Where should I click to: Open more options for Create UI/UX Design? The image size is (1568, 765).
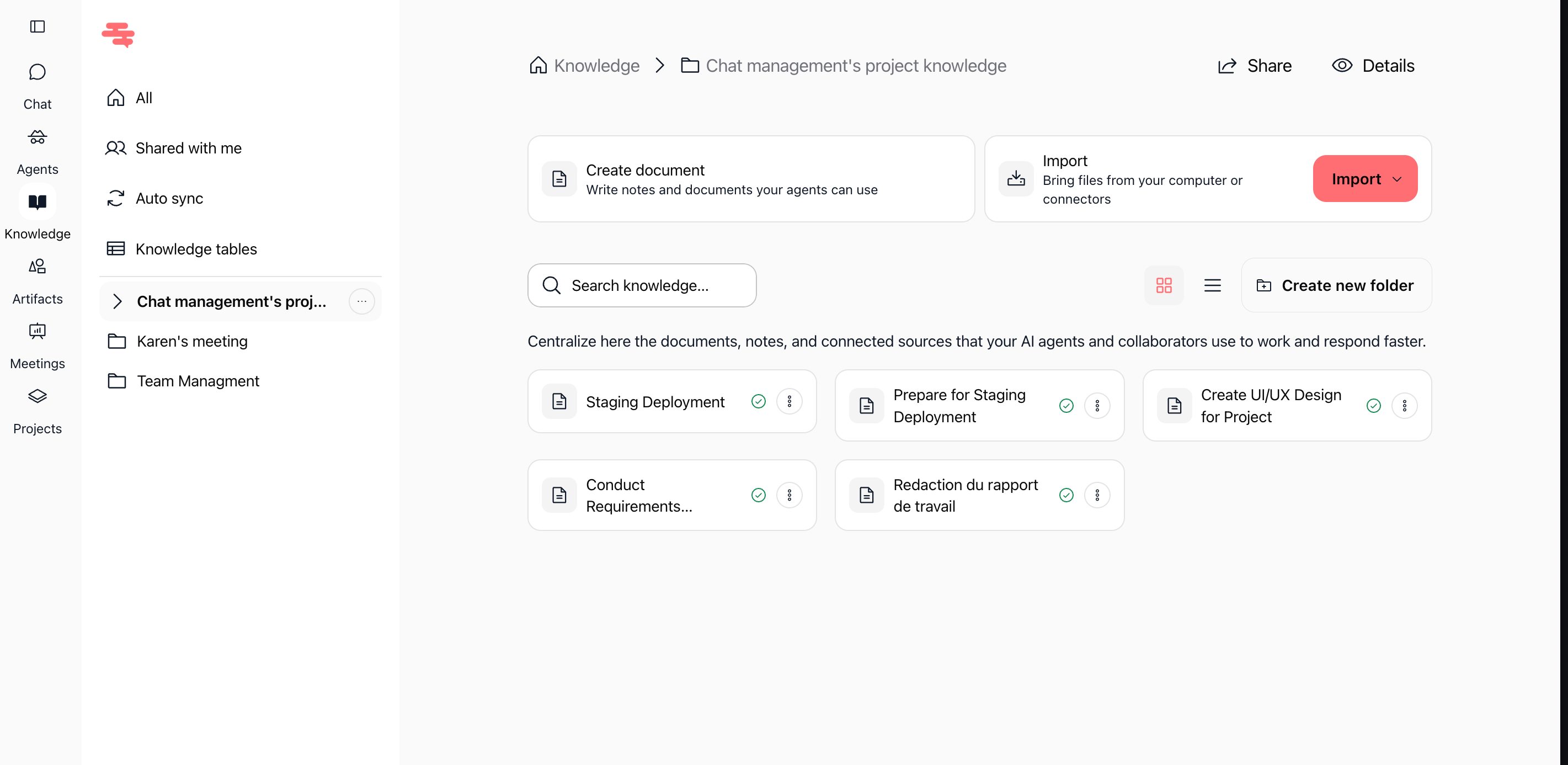tap(1404, 406)
